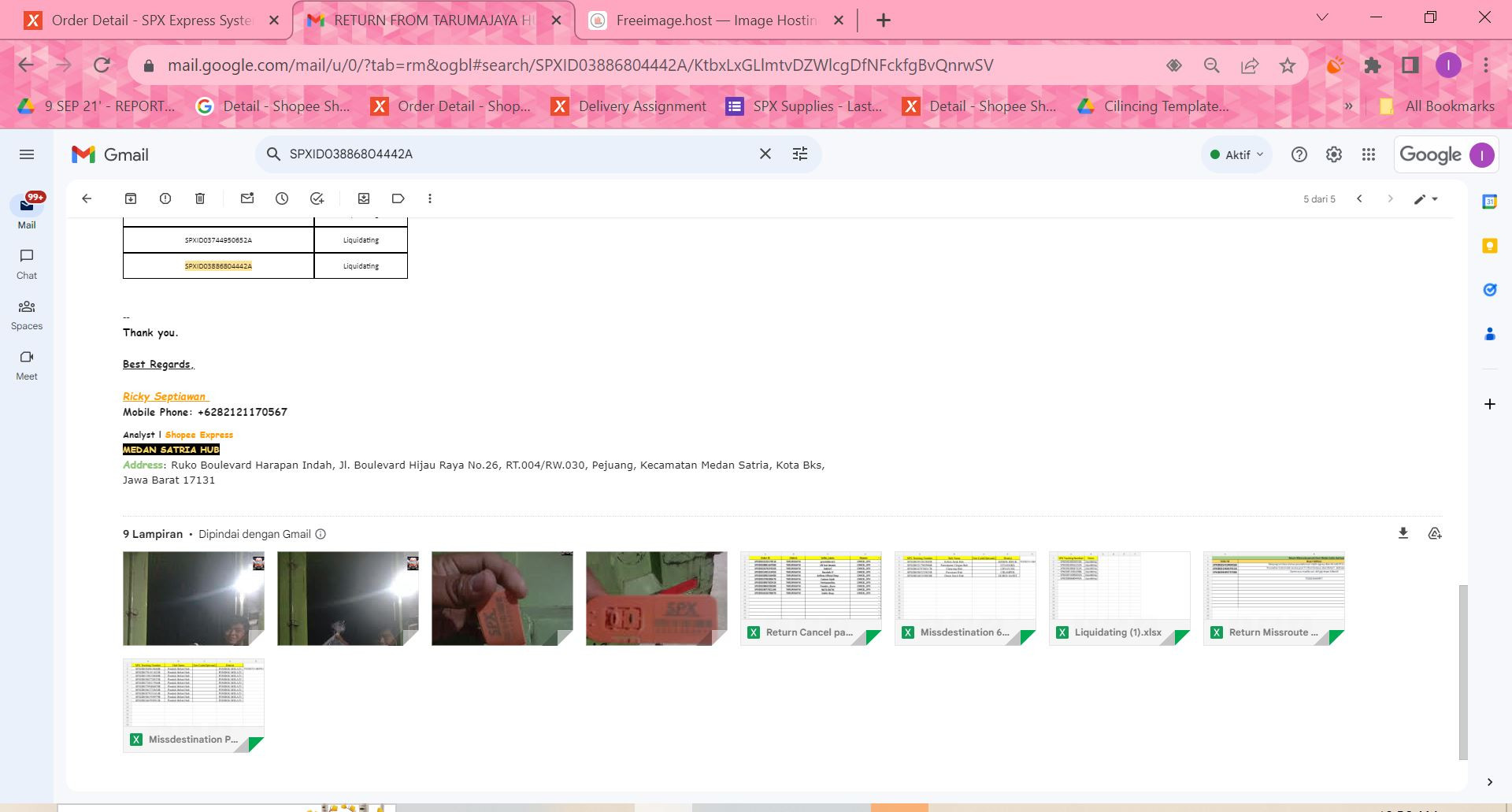Open SPX Supplies bookmark
This screenshot has height=812, width=1512.
(804, 106)
